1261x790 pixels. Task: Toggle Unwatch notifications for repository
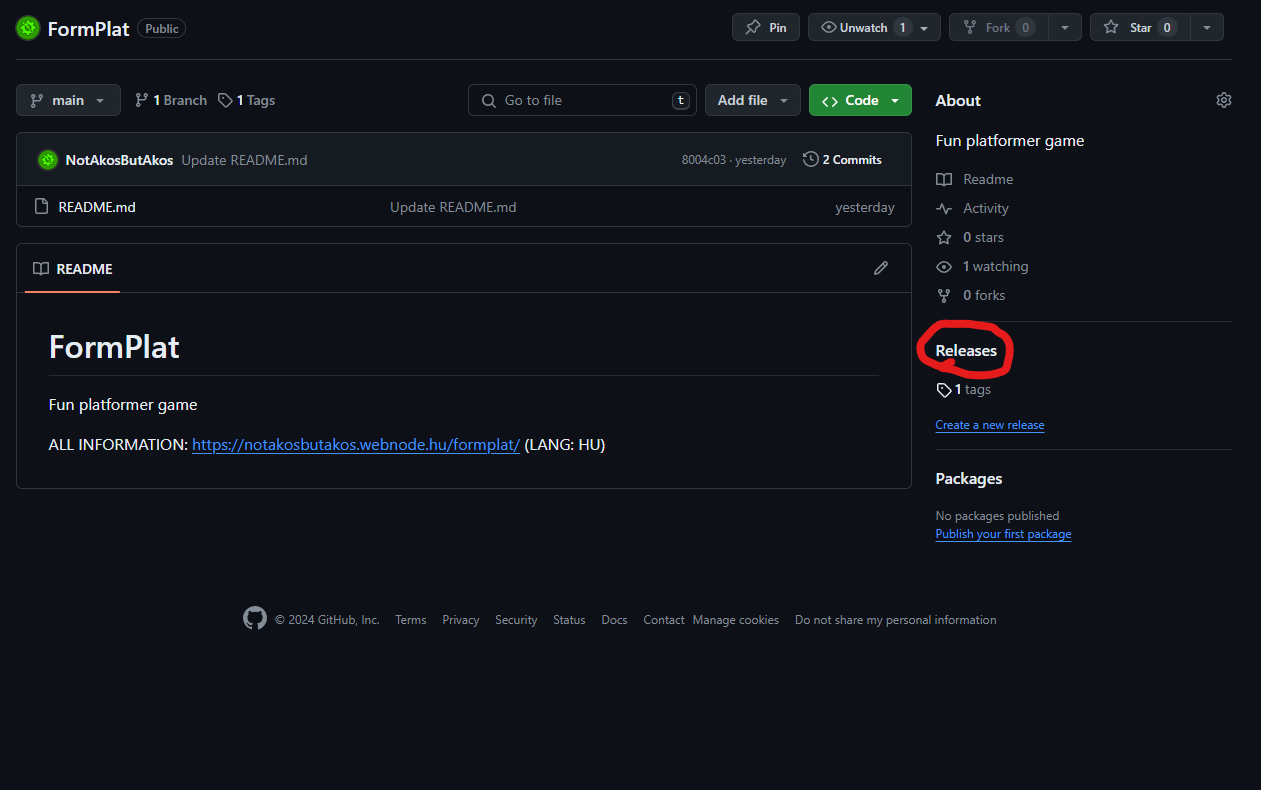863,28
